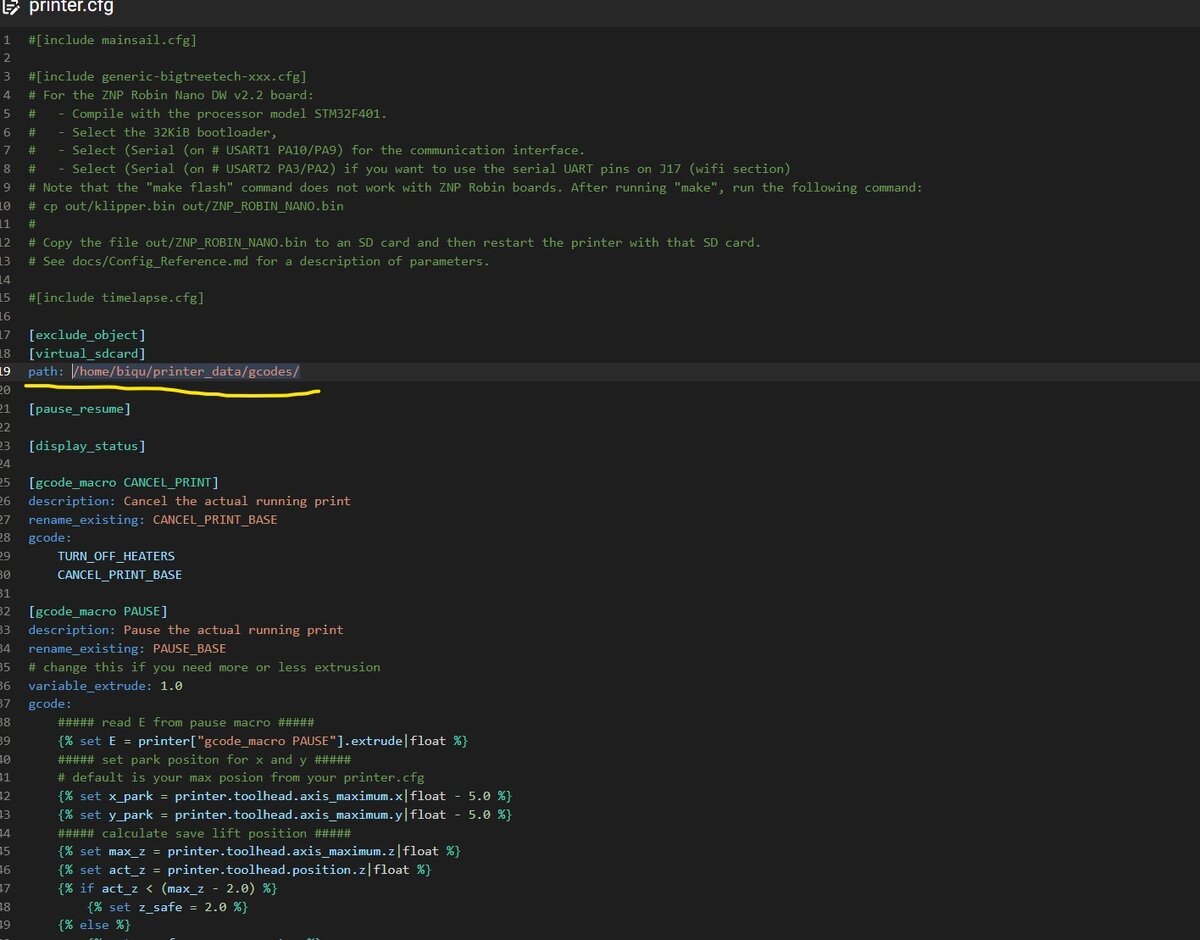Click the '[gcode_macro PAUSE]' section header

97,611
